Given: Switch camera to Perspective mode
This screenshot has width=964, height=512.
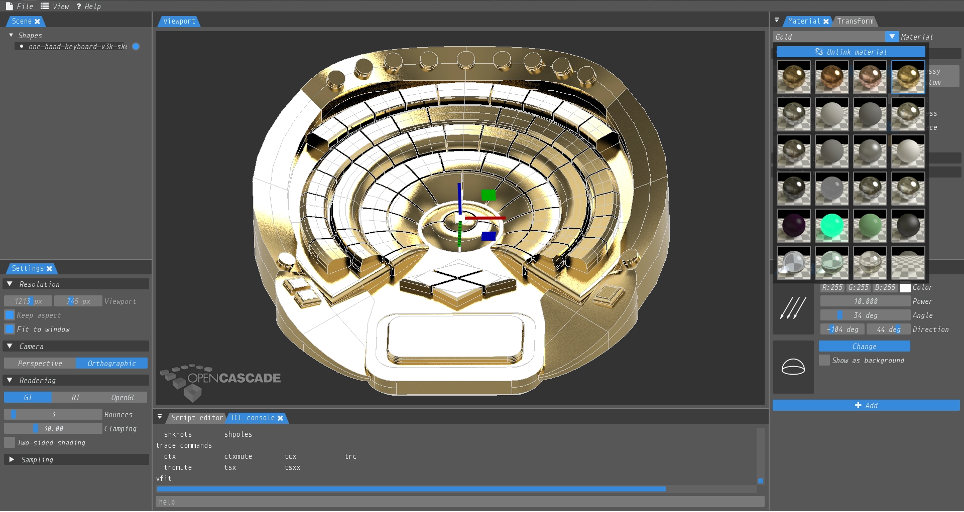Looking at the screenshot, I should [40, 363].
